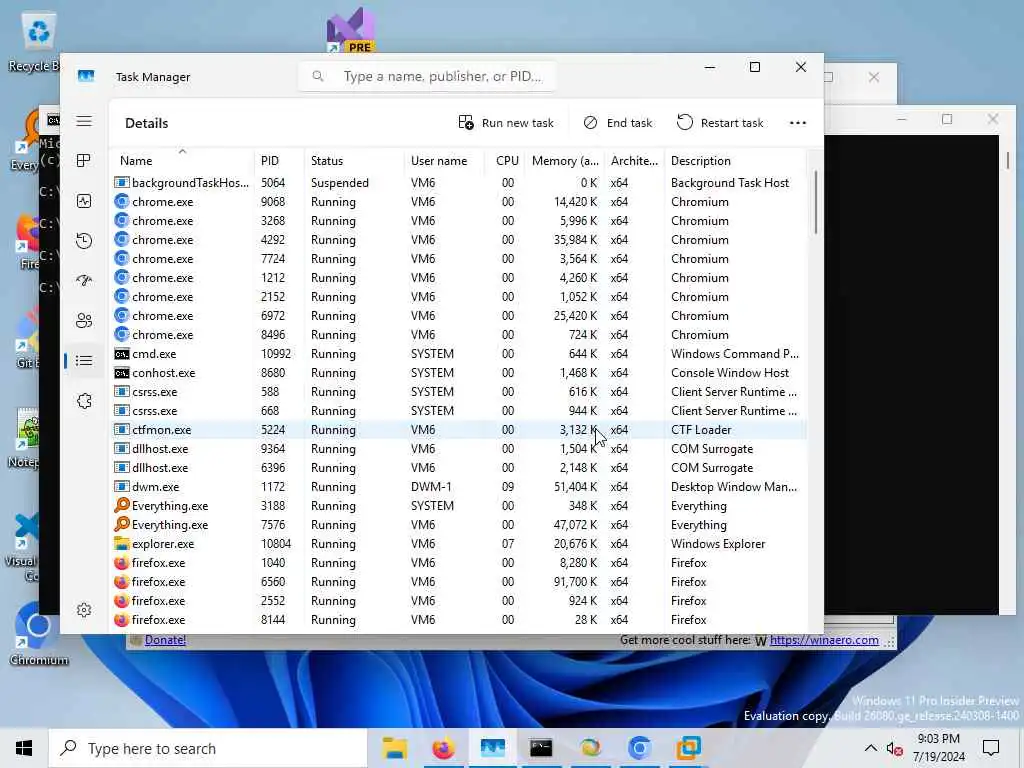
Task: Click the Suspended status cell
Action: [x=340, y=183]
